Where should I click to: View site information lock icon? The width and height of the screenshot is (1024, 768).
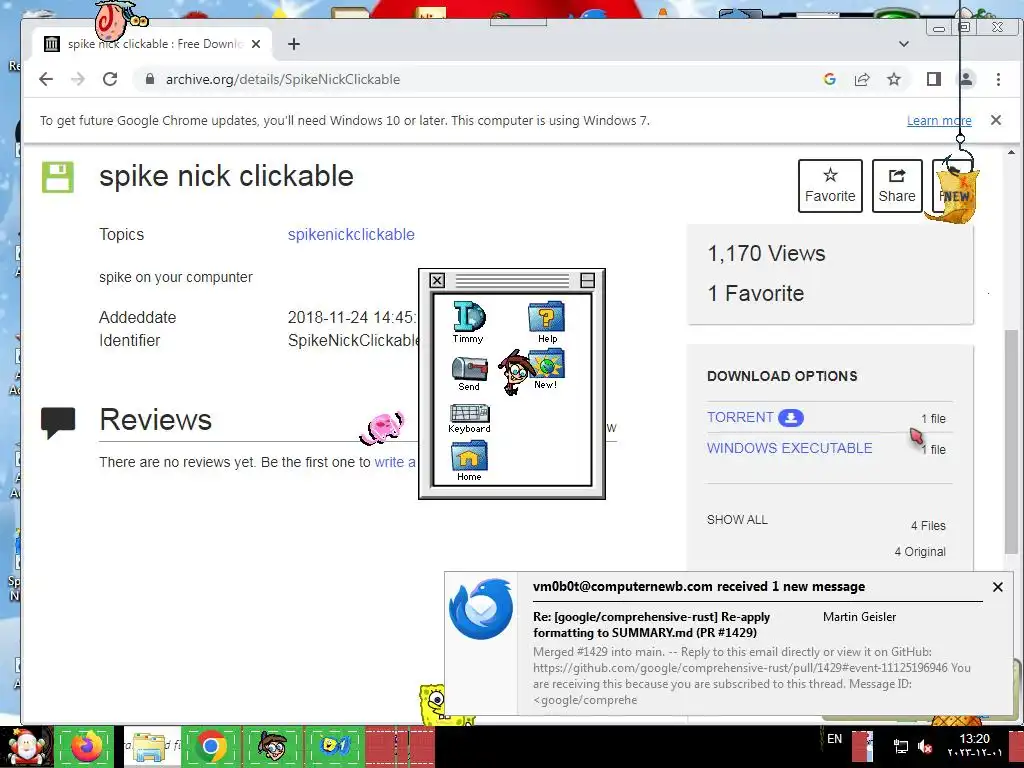(150, 79)
